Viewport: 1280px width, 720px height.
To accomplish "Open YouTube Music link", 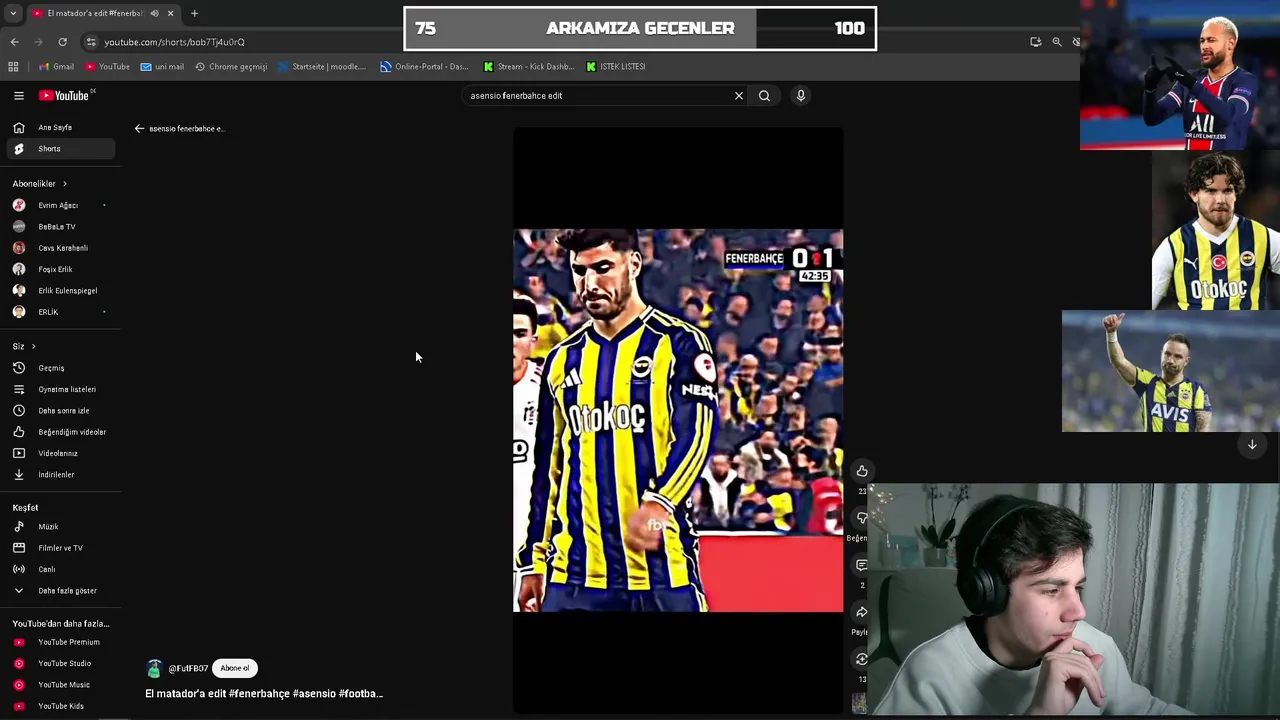I will coord(60,685).
